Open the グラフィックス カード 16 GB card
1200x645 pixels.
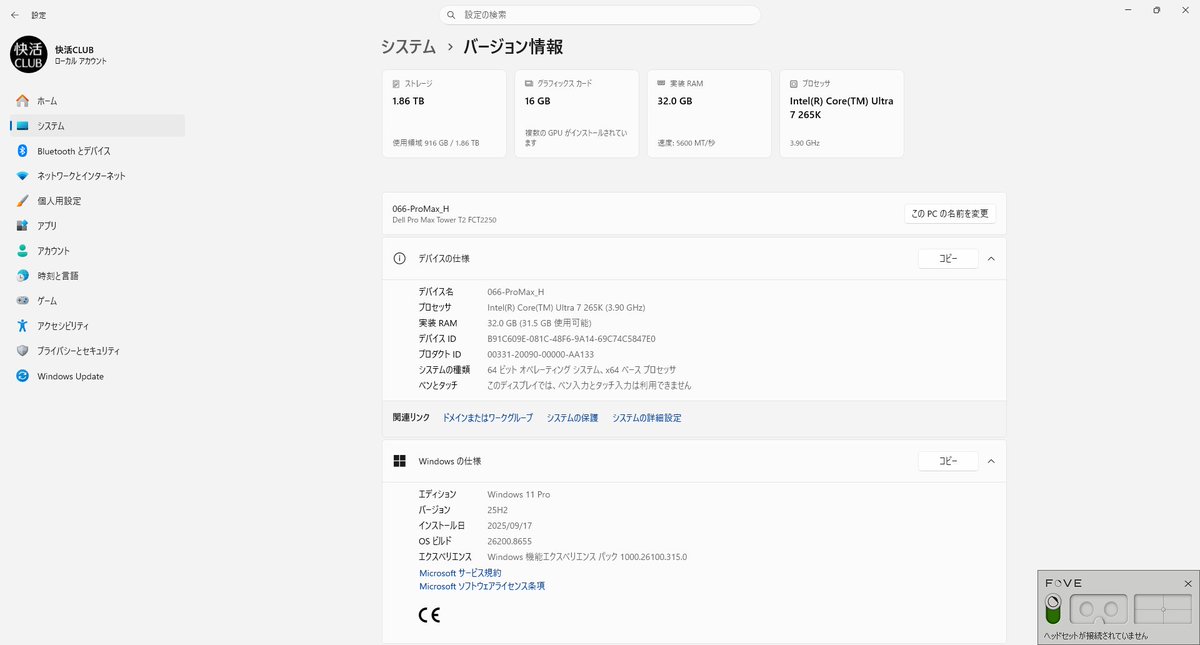tap(577, 113)
